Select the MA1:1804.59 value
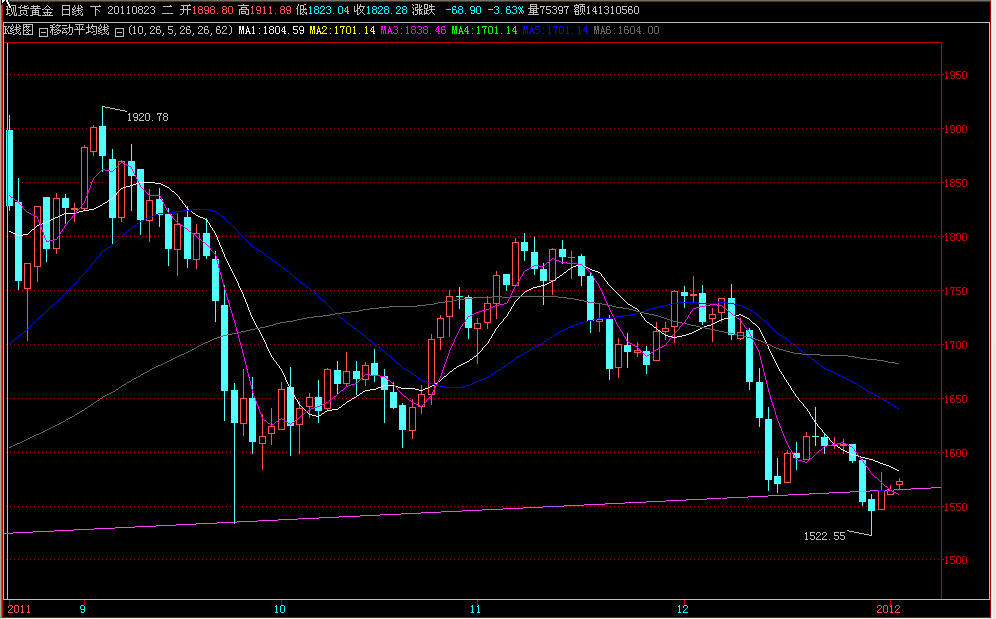 pyautogui.click(x=271, y=31)
